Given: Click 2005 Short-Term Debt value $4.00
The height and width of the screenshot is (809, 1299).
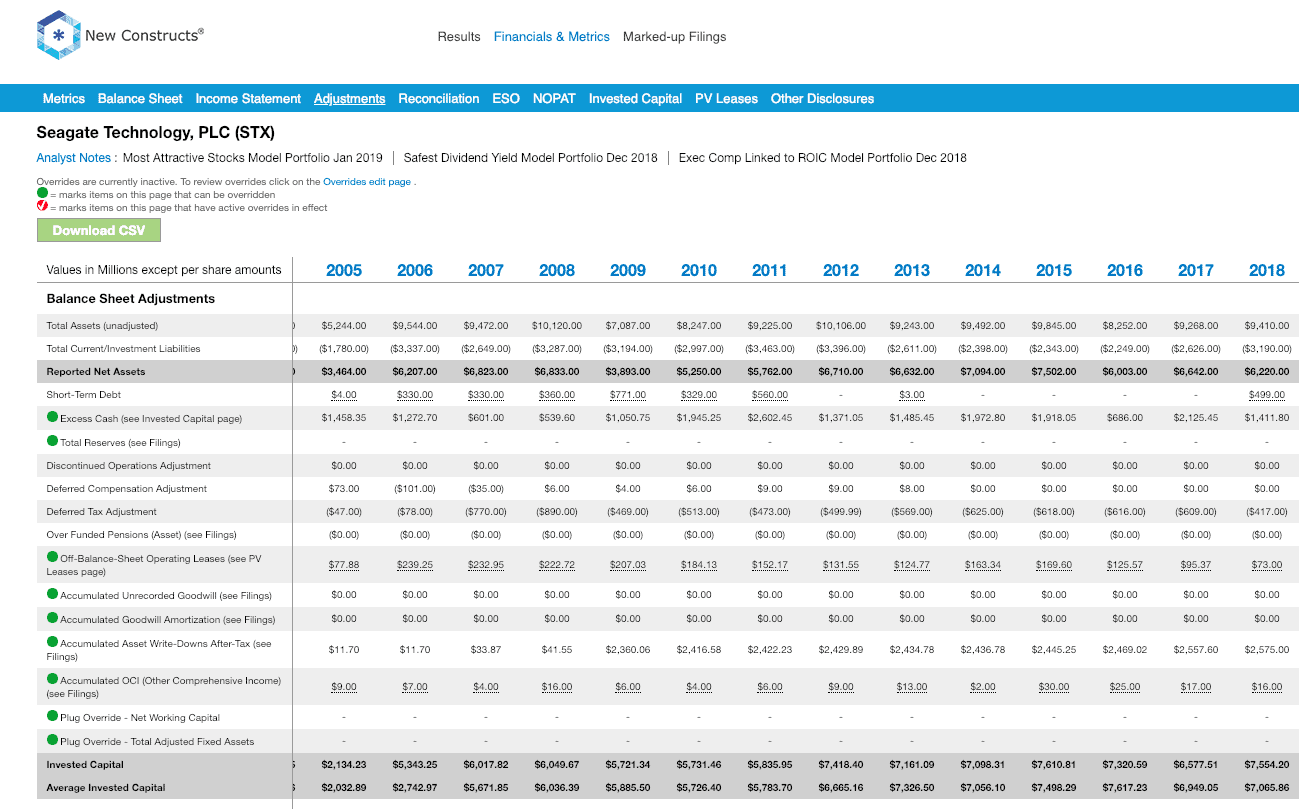Looking at the screenshot, I should point(344,395).
